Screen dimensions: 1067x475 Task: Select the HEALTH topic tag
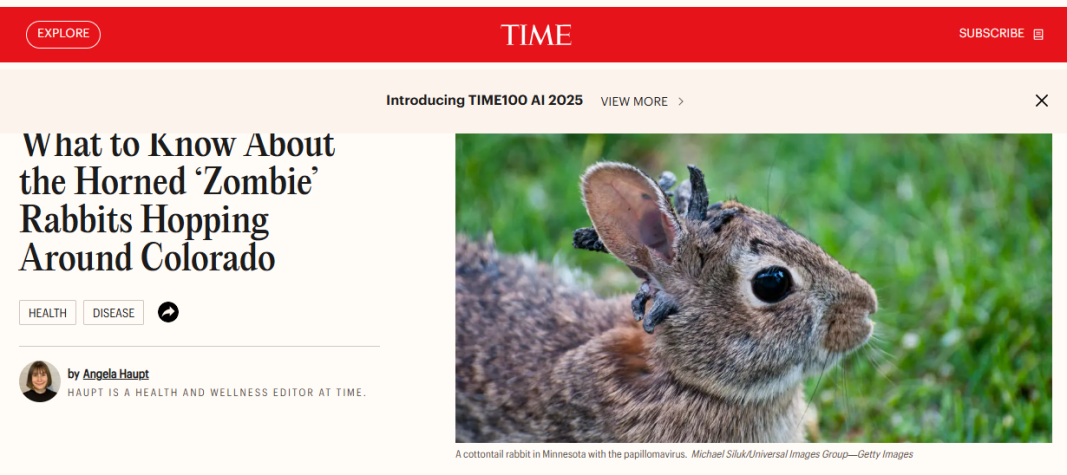[x=48, y=312]
